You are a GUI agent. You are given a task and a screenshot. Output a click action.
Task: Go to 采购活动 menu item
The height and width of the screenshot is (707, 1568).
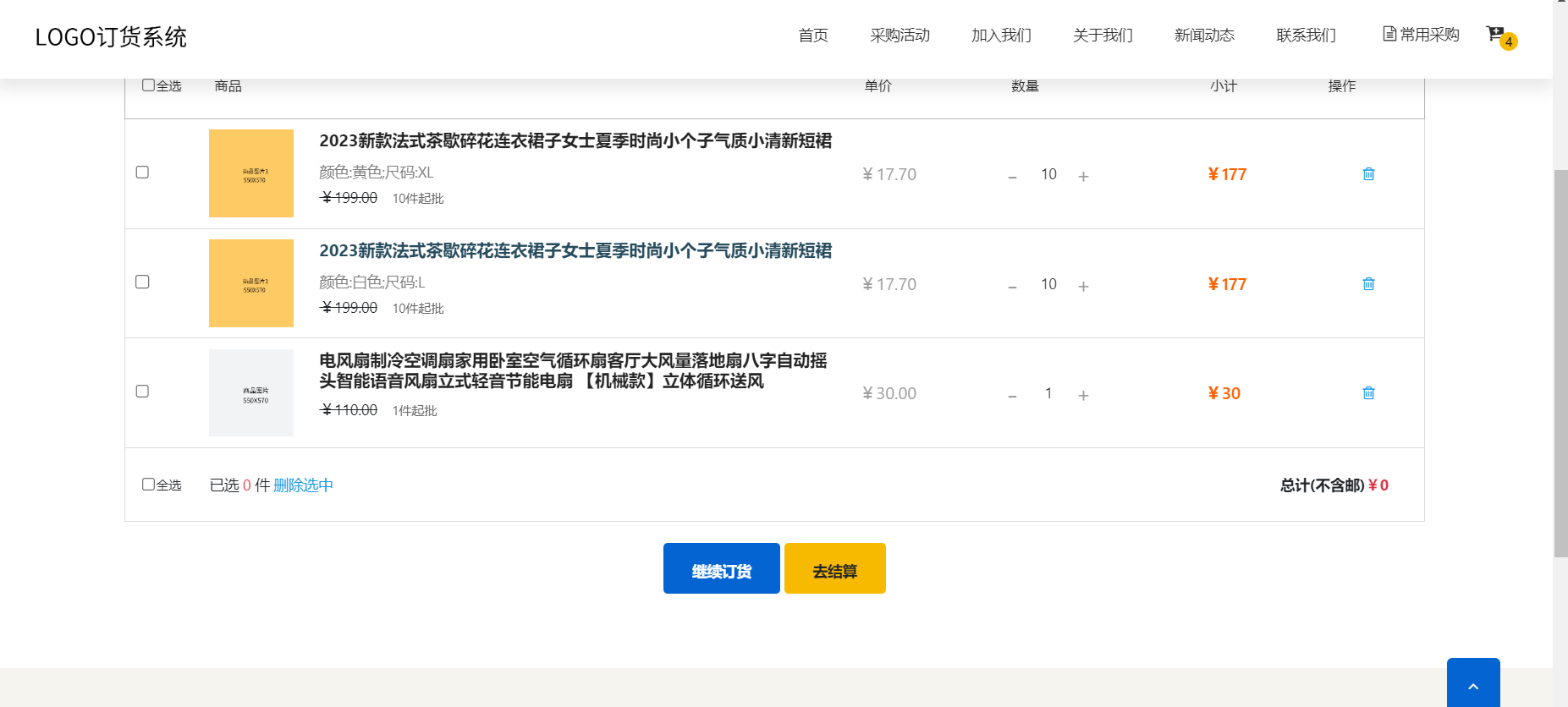[900, 36]
